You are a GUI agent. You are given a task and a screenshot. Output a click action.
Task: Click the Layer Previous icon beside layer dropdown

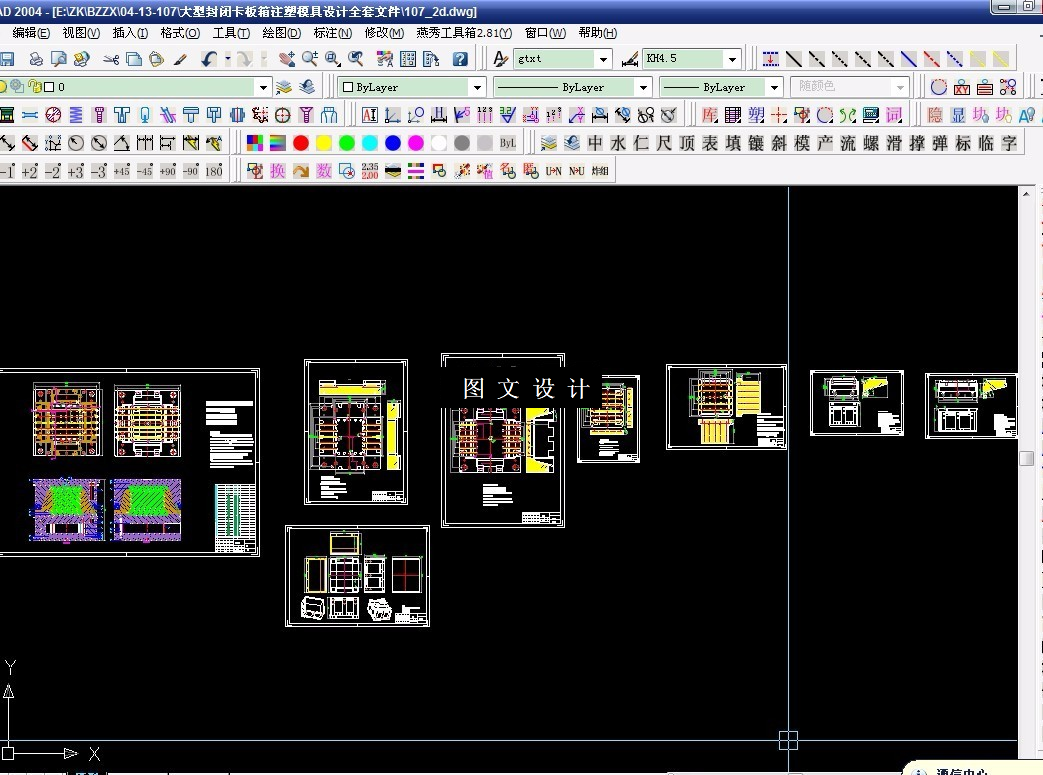click(307, 87)
